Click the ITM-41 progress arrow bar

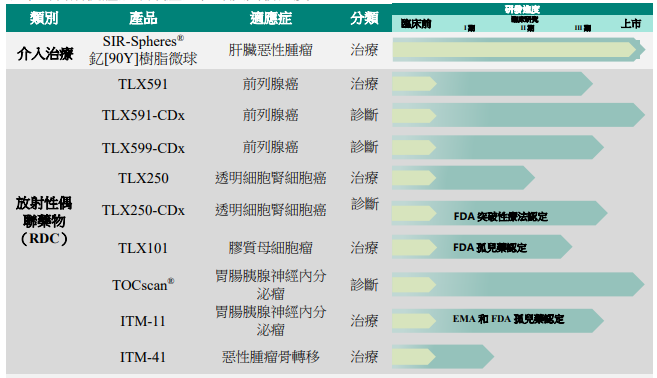click(443, 357)
